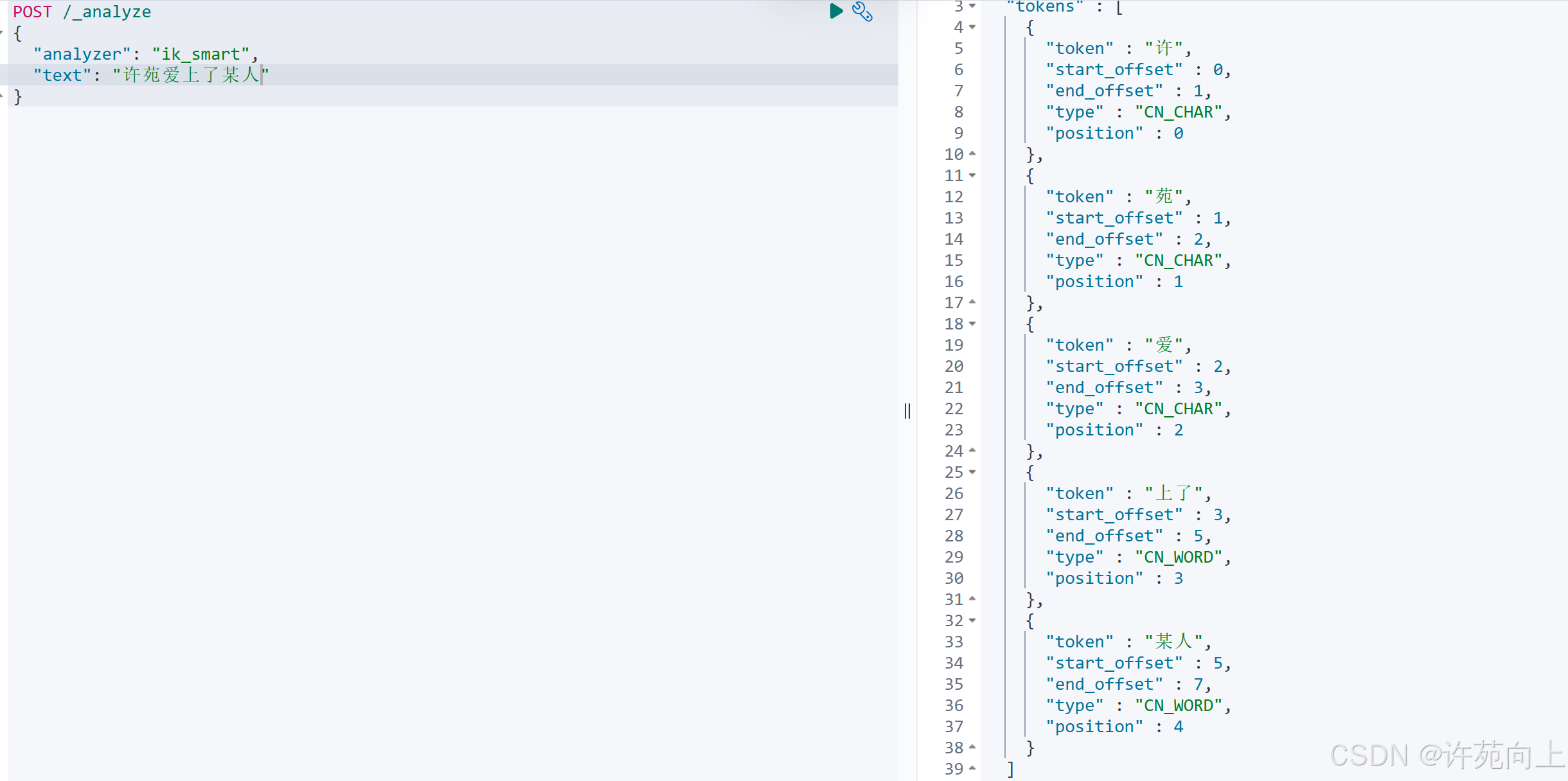
Task: Click "position" key on line 37
Action: tap(1095, 726)
